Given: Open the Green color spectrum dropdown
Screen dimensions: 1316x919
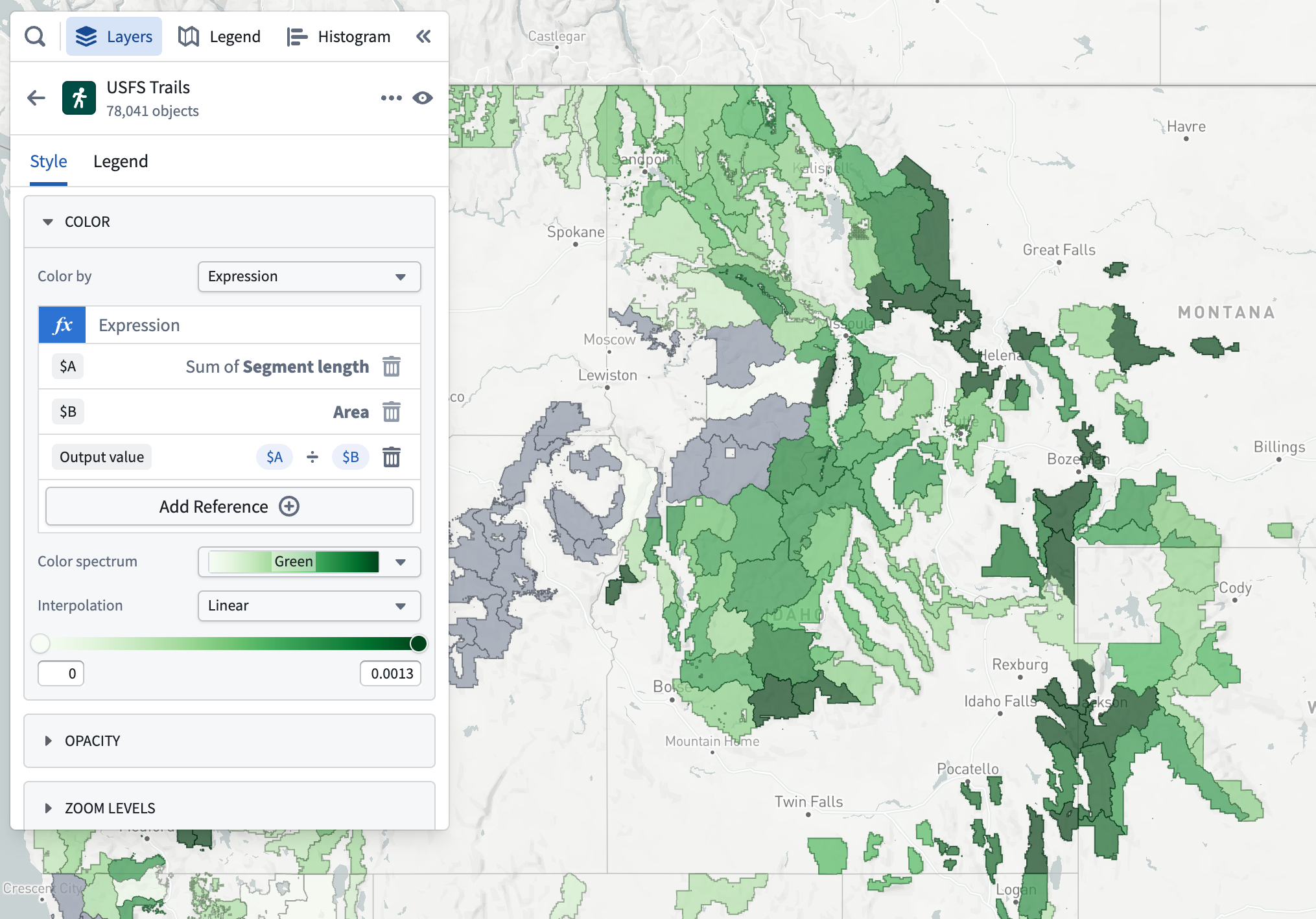Looking at the screenshot, I should click(309, 562).
